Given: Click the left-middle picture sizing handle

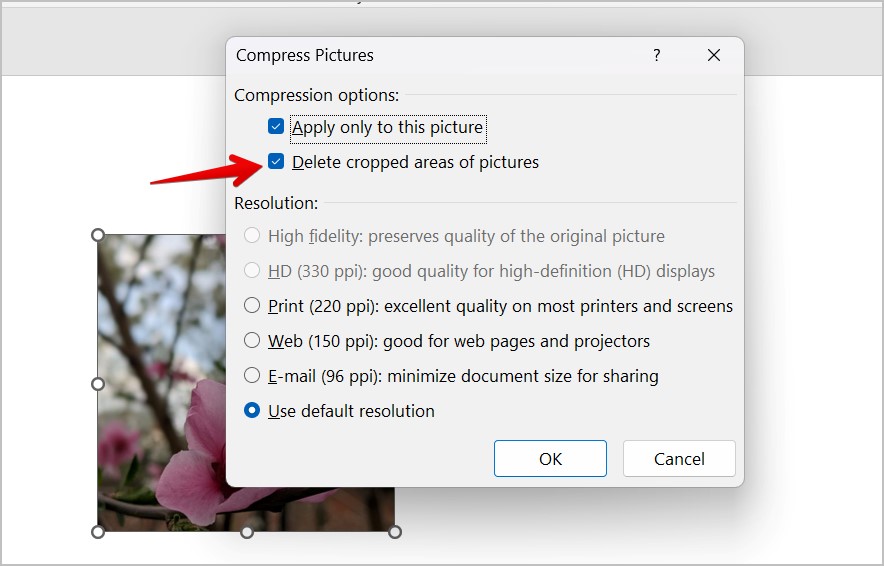Looking at the screenshot, I should 98,384.
